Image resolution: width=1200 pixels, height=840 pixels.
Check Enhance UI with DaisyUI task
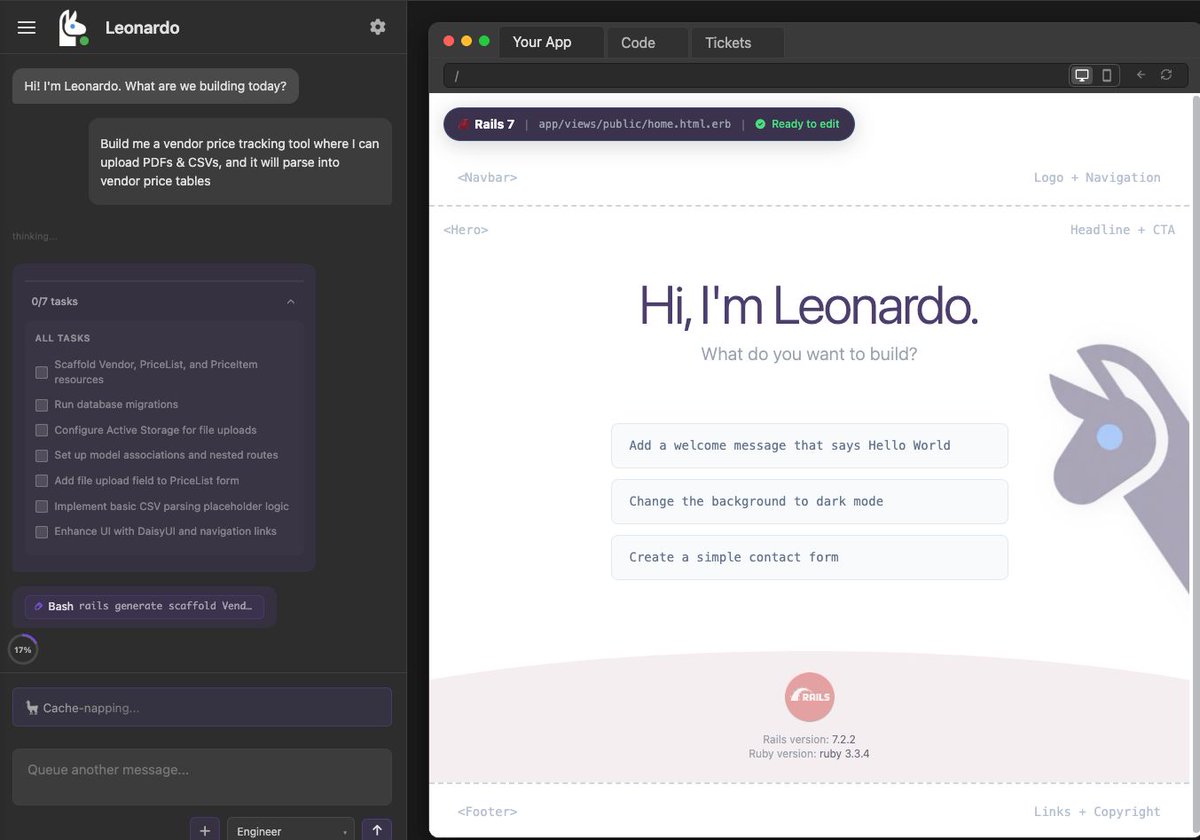pos(42,532)
